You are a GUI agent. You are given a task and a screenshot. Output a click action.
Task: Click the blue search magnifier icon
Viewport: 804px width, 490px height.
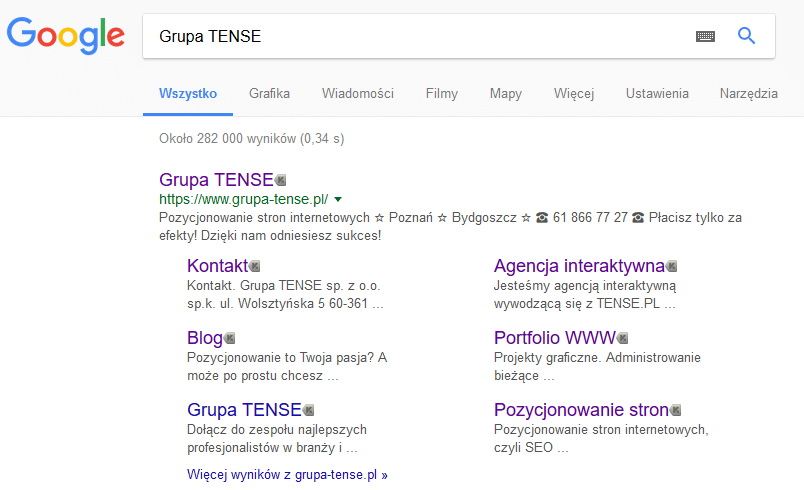[746, 36]
